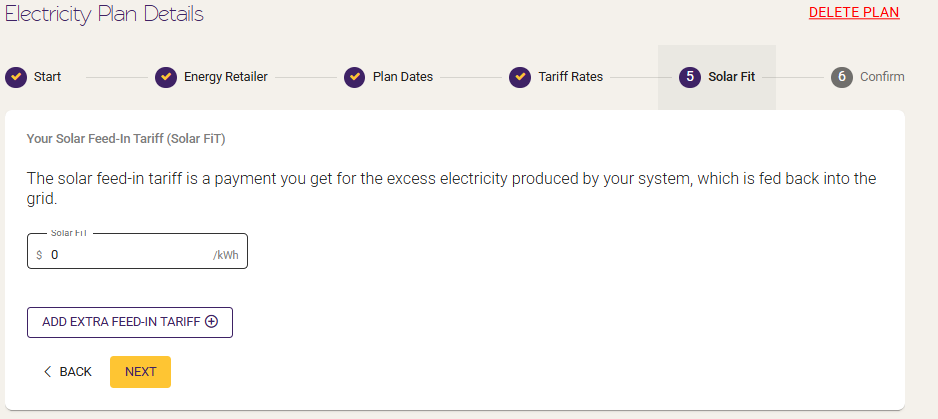The image size is (938, 419).
Task: Click the DELETE PLAN link
Action: coord(854,13)
